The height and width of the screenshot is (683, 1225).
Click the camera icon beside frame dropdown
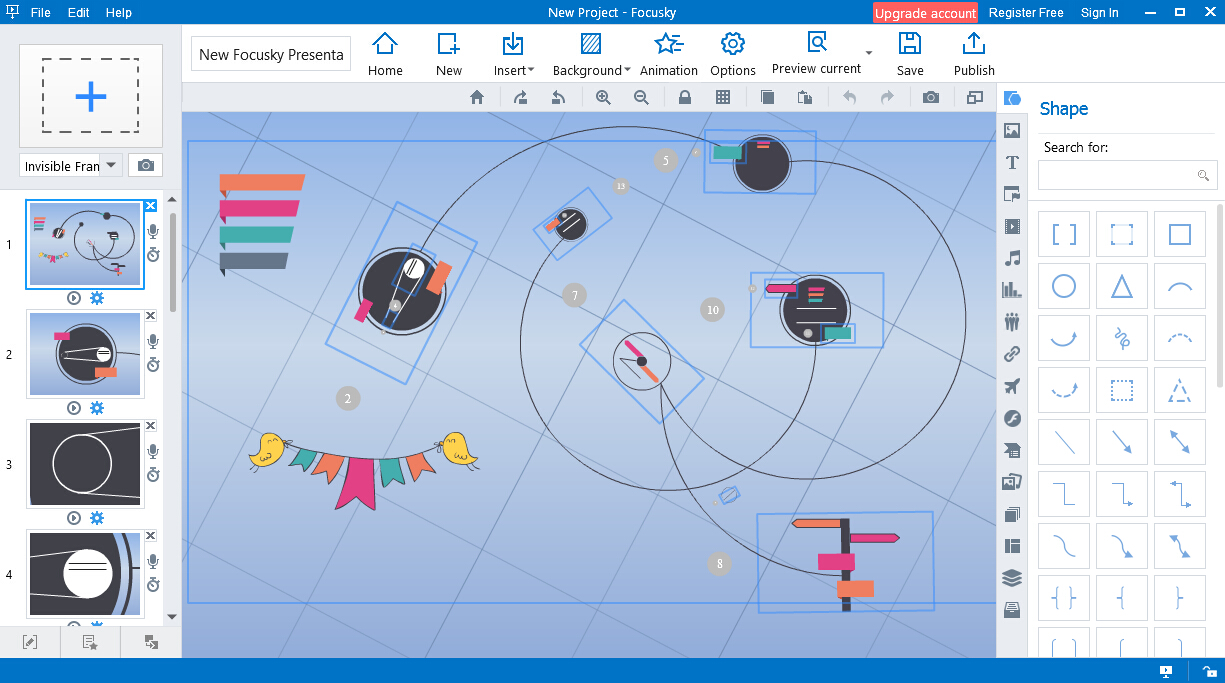point(146,166)
